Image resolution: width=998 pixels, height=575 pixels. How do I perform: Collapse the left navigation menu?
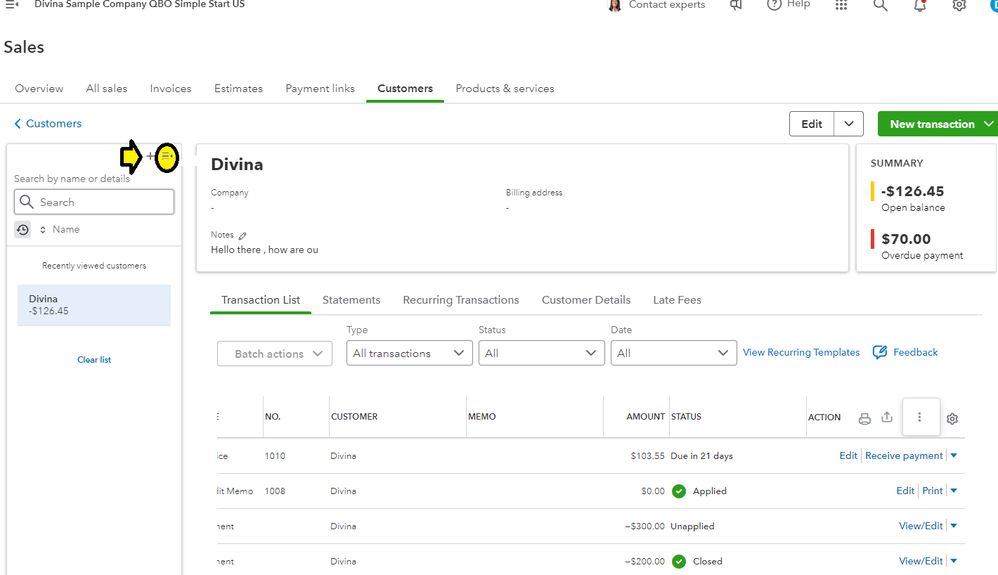(12, 5)
